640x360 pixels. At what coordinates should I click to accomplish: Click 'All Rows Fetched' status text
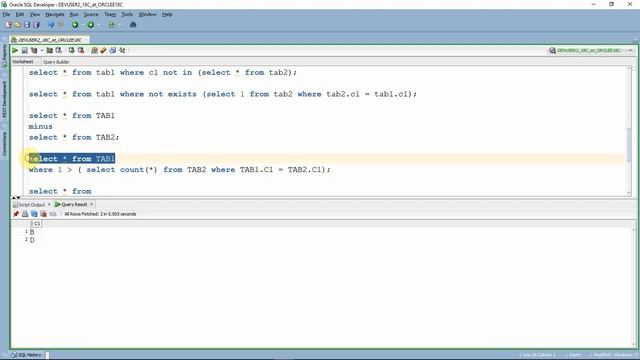pyautogui.click(x=100, y=214)
